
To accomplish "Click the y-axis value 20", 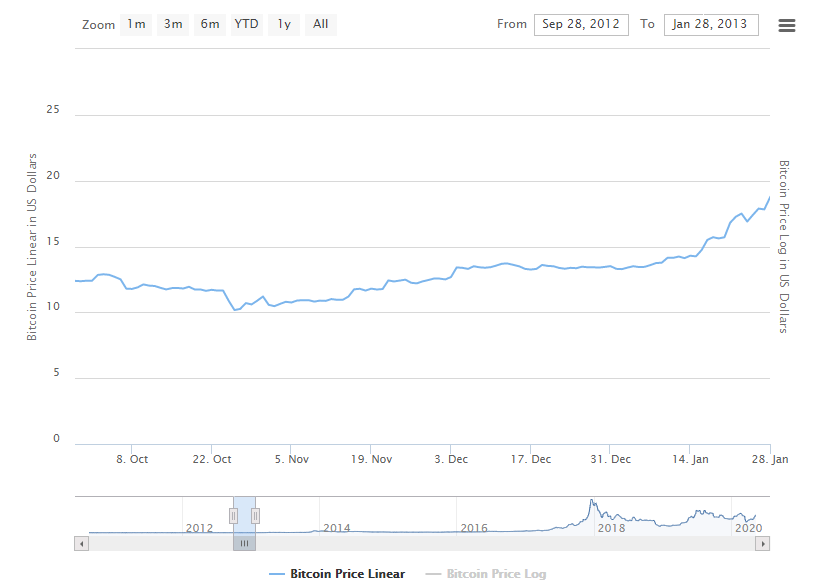I will (x=53, y=175).
